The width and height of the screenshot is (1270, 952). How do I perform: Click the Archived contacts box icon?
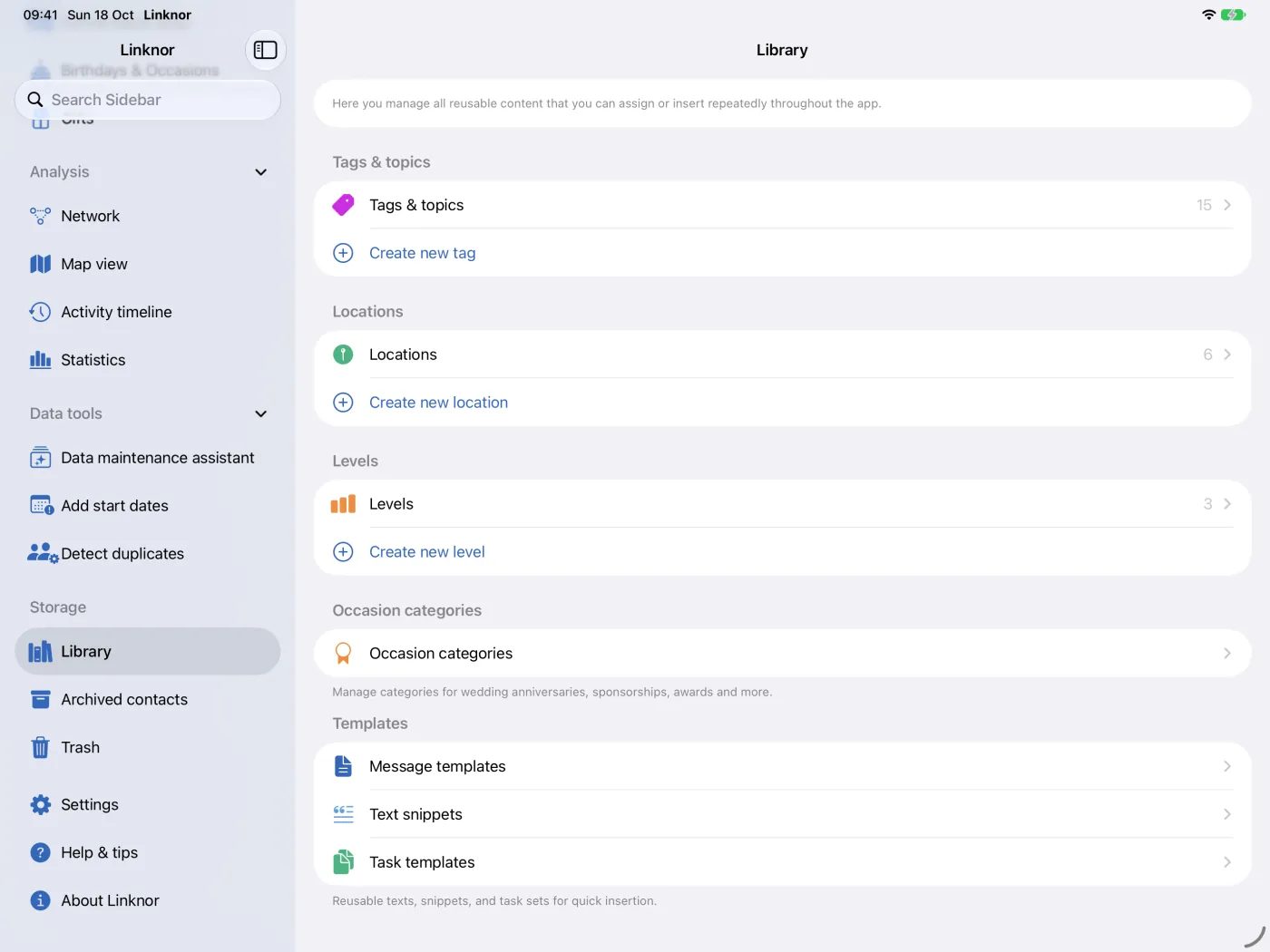tap(40, 699)
